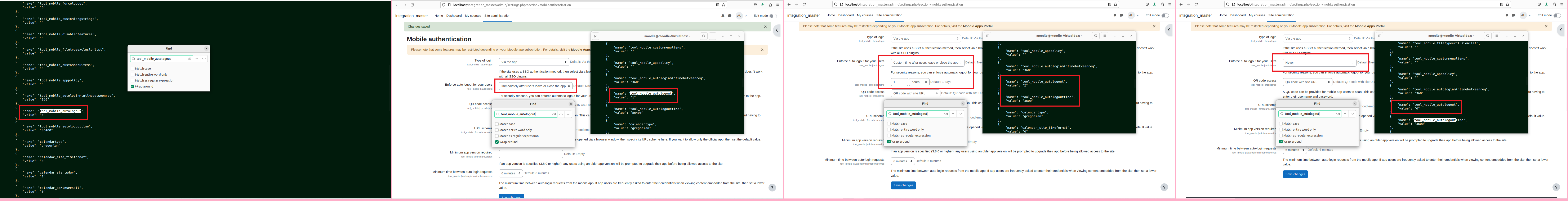
Task: Open the block drawer arrow in 'Changes saved' window
Action: point(777,30)
